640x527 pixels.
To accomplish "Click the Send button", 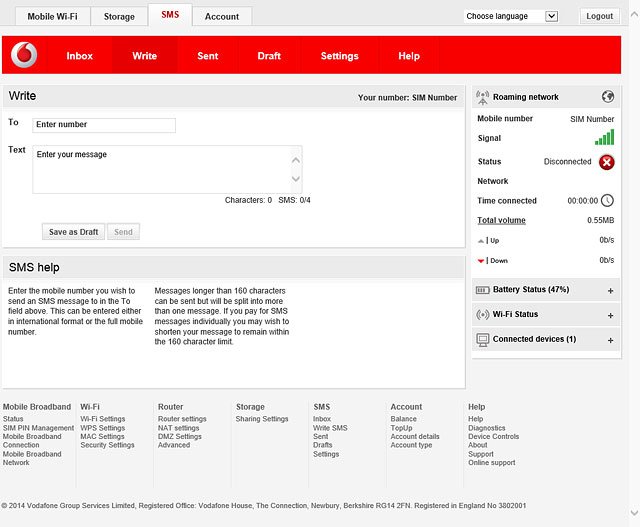I will point(123,232).
